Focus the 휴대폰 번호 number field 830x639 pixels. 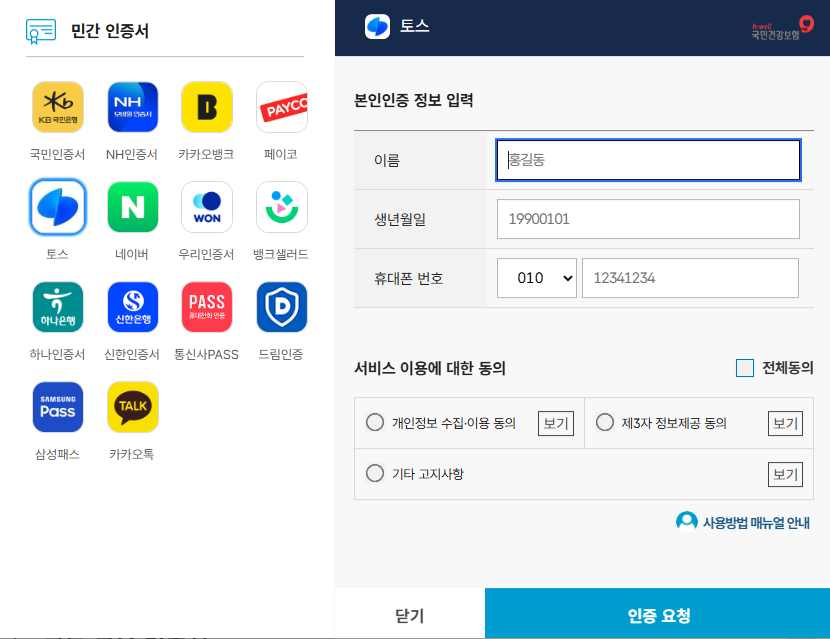[690, 278]
